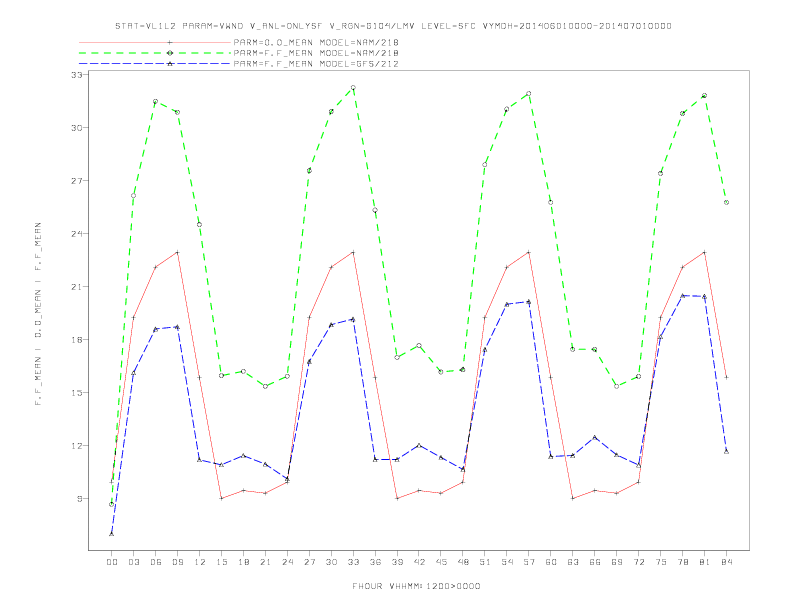The width and height of the screenshot is (792, 612).
Task: Click x-axis forecast hour label 24
Action: (287, 562)
